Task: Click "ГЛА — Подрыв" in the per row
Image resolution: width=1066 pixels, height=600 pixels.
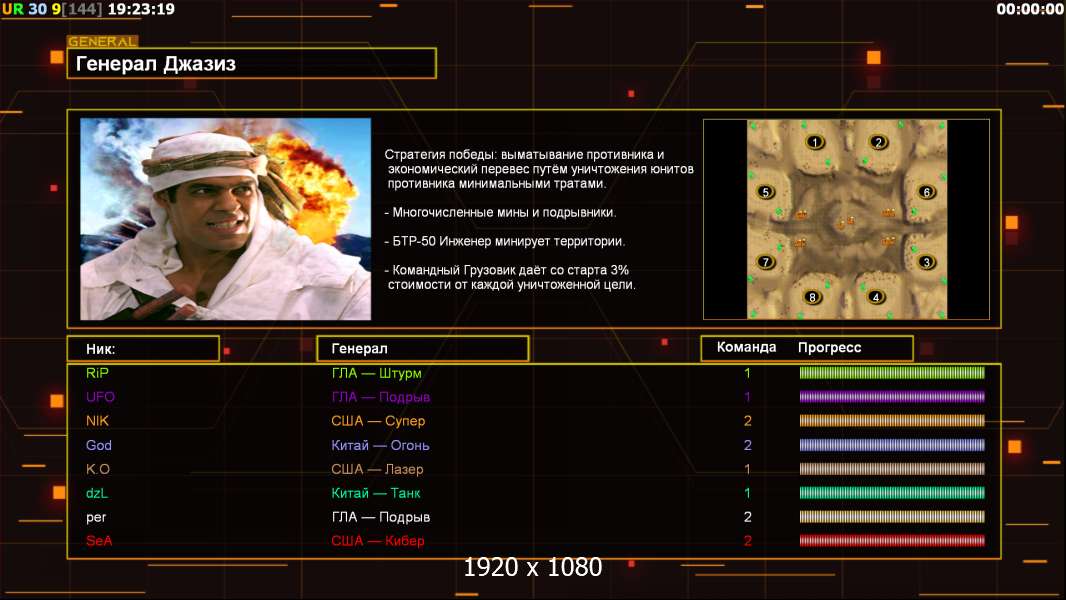Action: (381, 517)
